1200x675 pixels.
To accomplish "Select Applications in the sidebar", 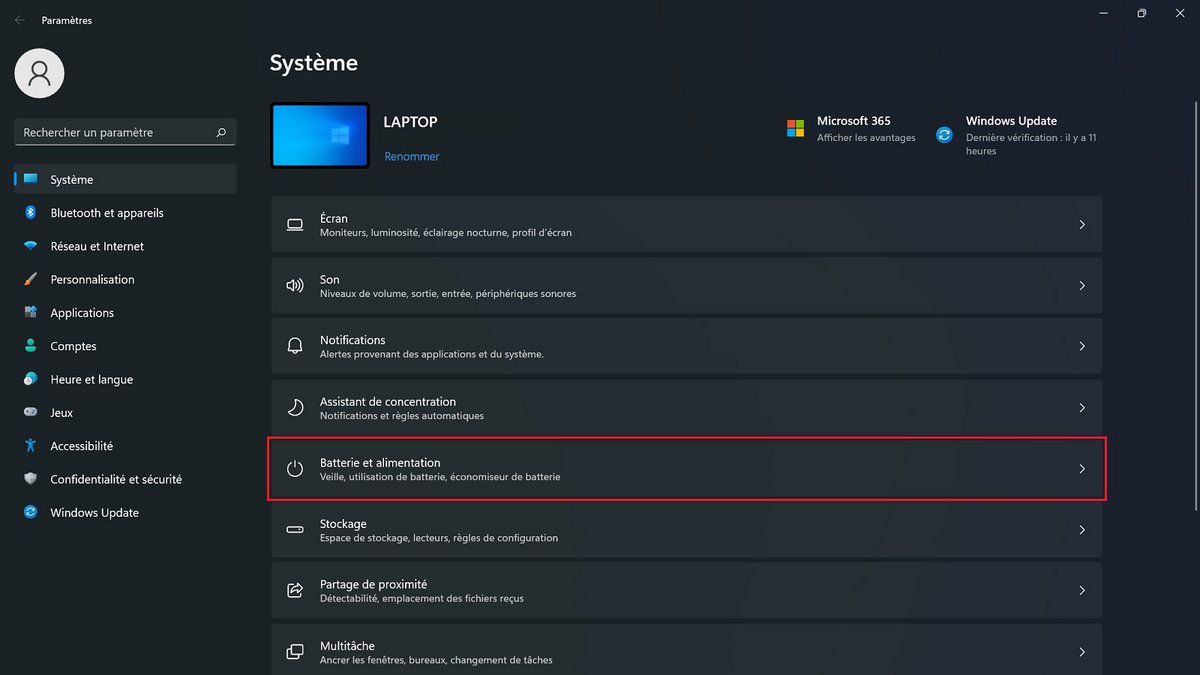I will [125, 313].
